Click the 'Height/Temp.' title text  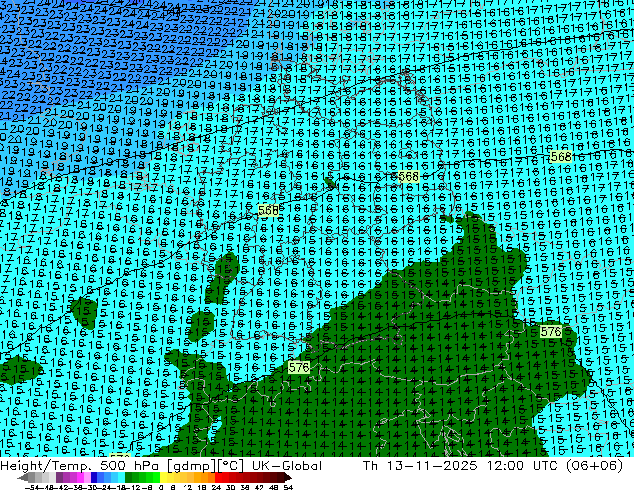(x=45, y=466)
